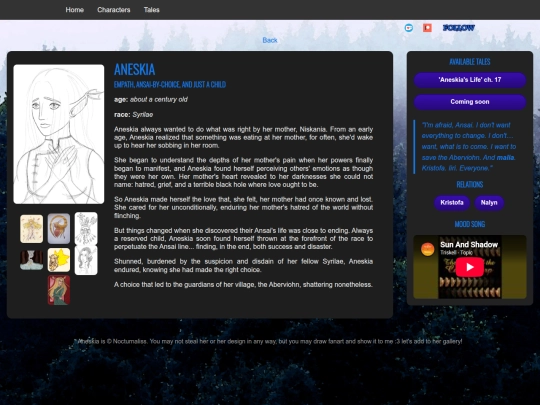Click the Nocturnaliss copyright footer note
Image resolution: width=540 pixels, height=405 pixels.
pos(269,342)
